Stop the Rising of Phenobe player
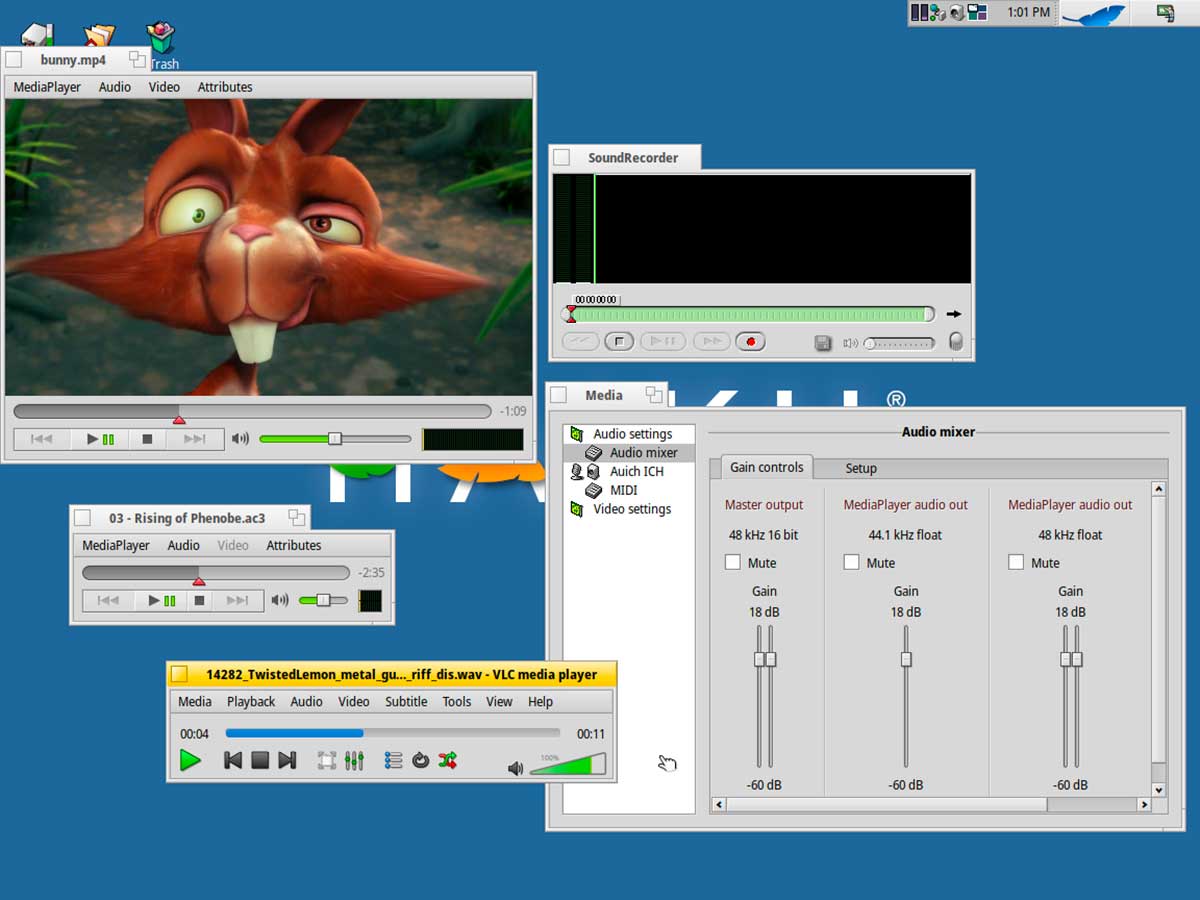Screen dimensions: 1200x900 [199, 601]
